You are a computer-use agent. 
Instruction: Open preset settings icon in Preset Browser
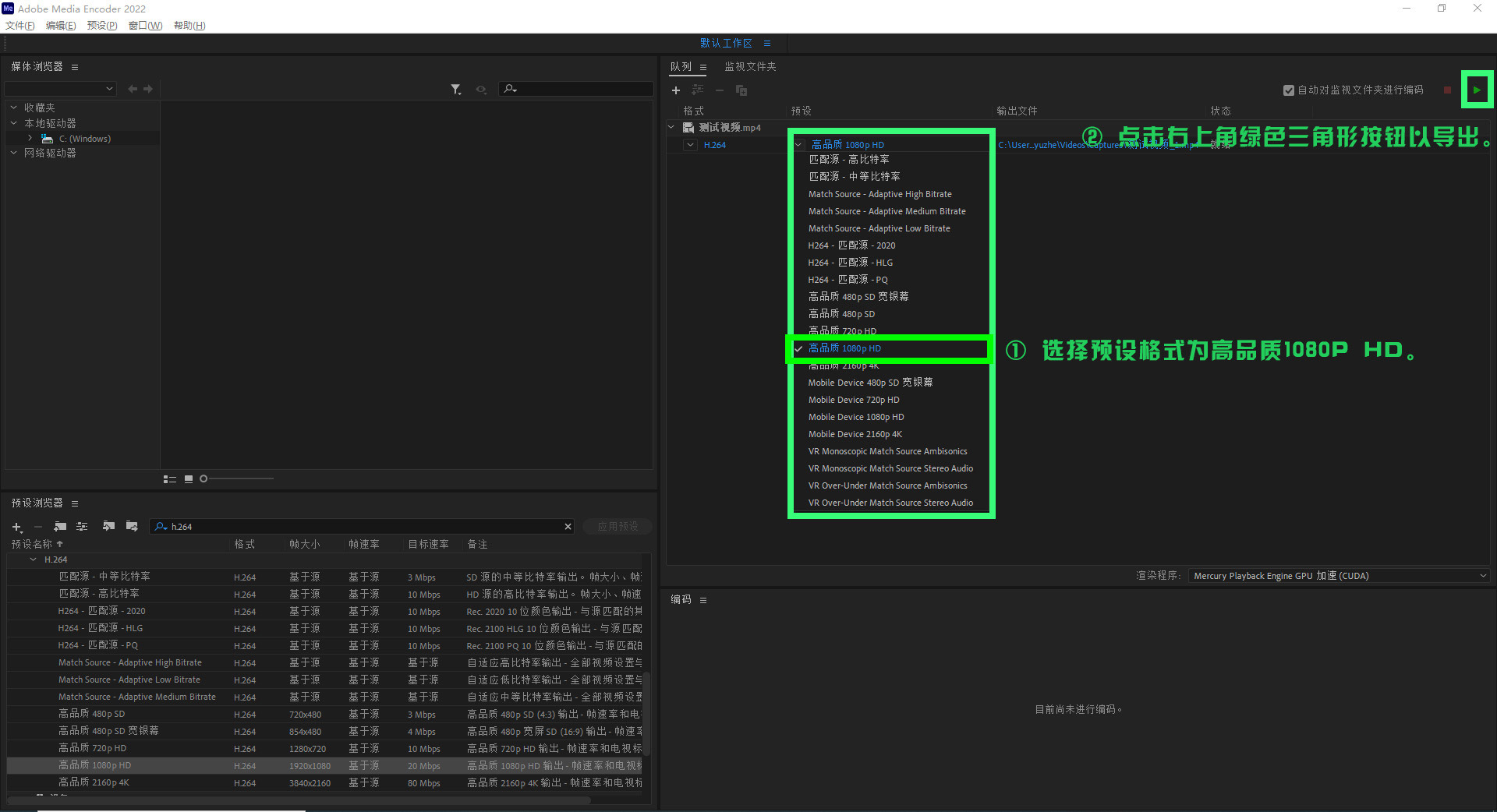(x=82, y=527)
